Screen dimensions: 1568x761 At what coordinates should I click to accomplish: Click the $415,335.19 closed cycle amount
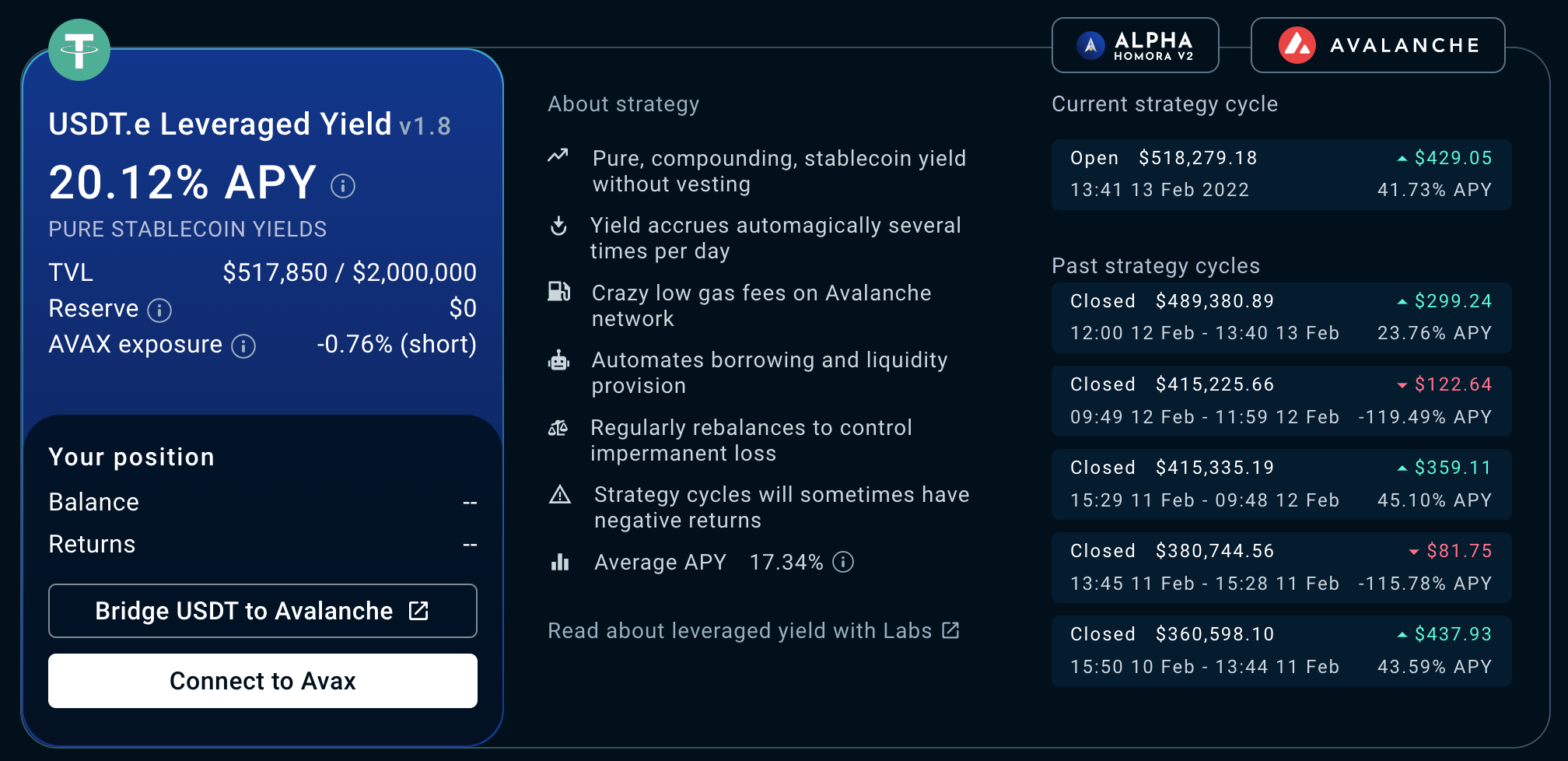point(1215,468)
